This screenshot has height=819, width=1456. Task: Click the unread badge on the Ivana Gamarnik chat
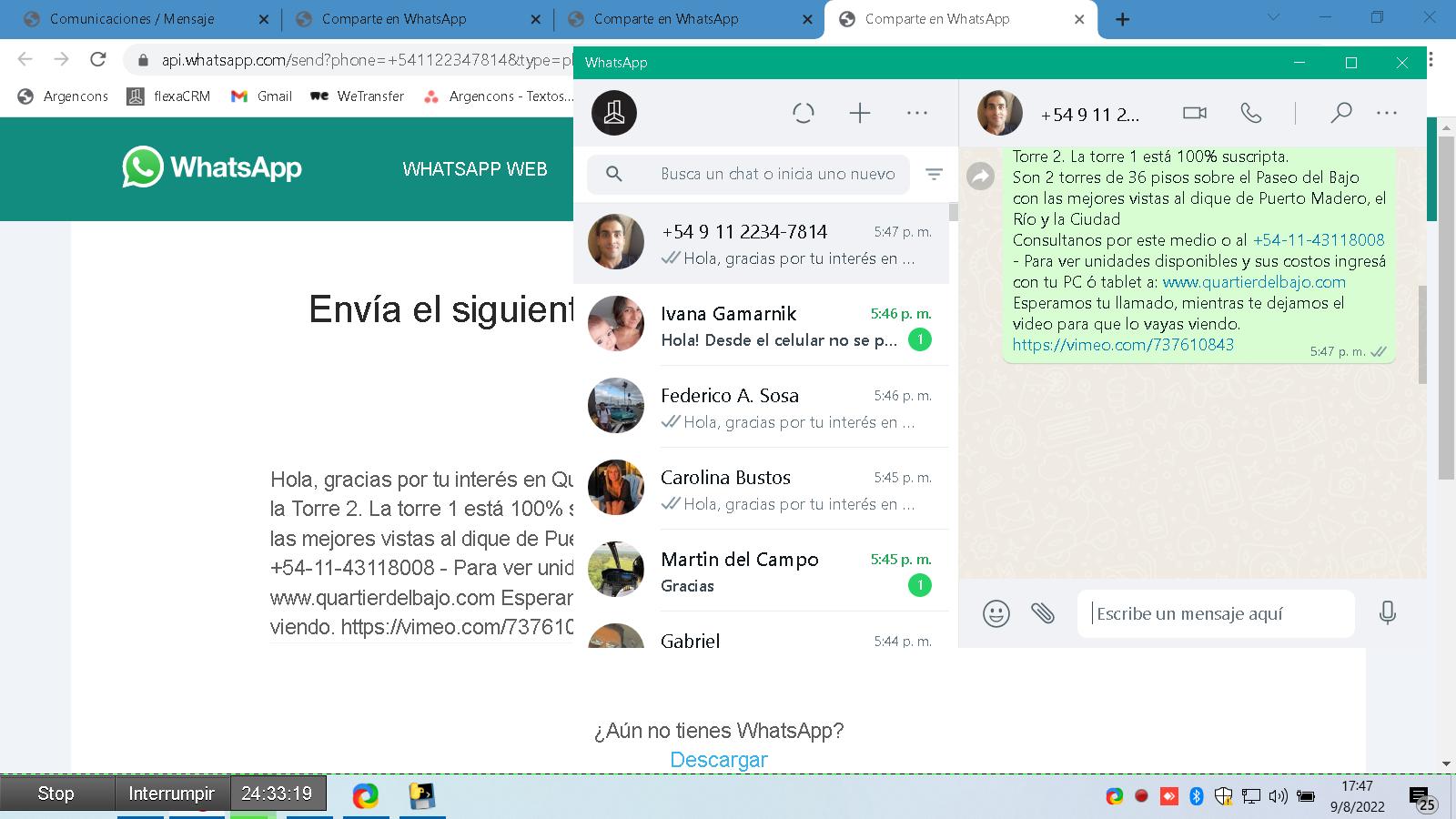point(920,339)
